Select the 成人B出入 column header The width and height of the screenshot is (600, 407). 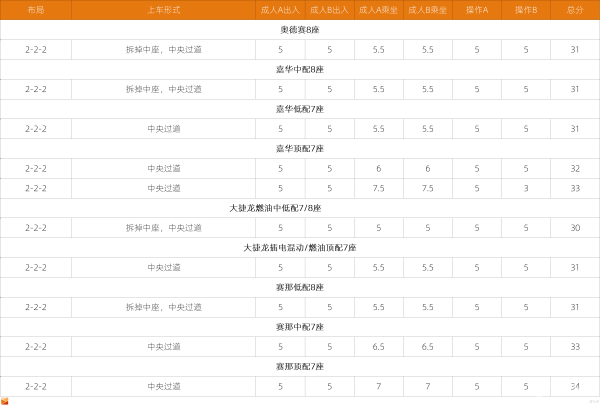pyautogui.click(x=329, y=10)
